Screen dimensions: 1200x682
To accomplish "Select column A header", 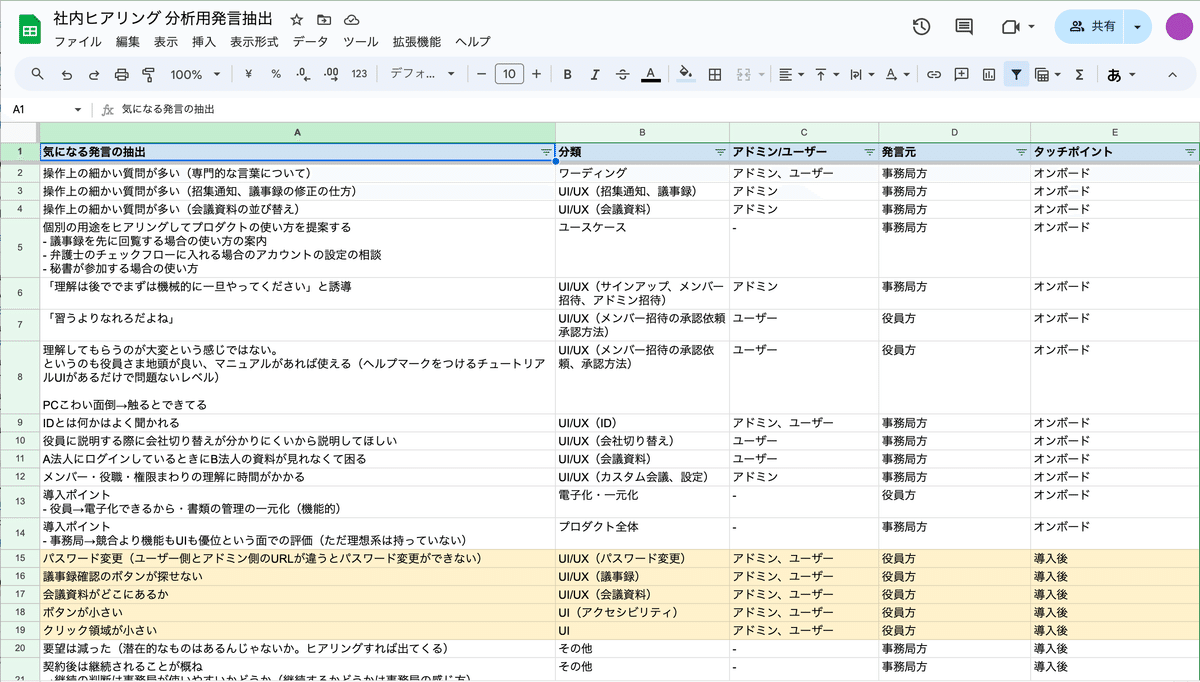I will [x=297, y=132].
